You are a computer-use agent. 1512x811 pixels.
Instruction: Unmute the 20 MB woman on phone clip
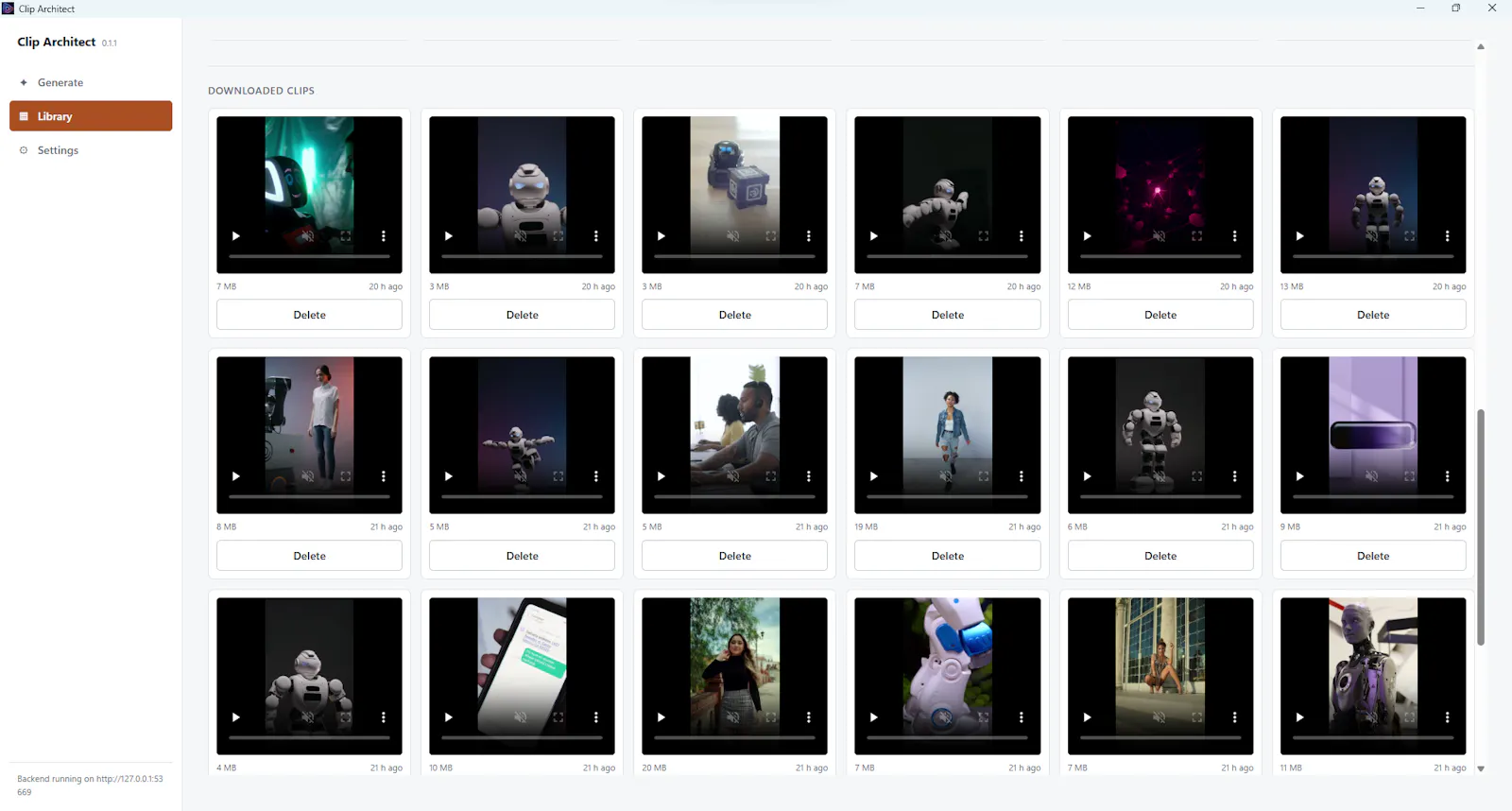733,717
